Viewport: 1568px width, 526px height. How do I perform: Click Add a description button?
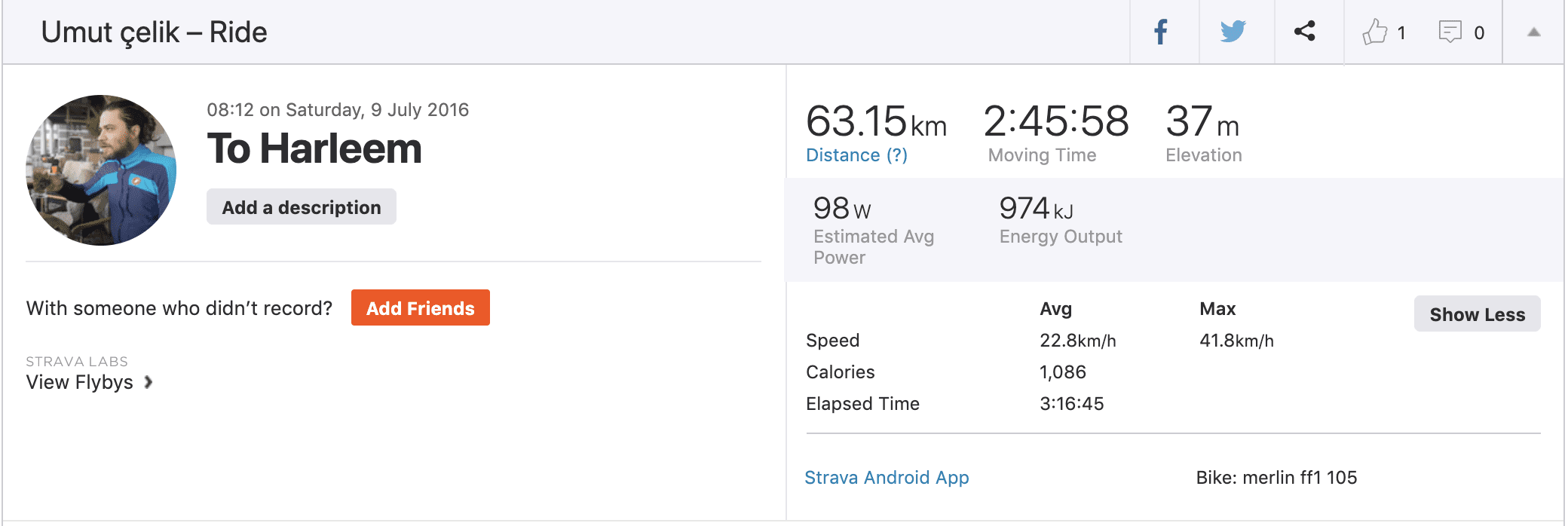302,206
